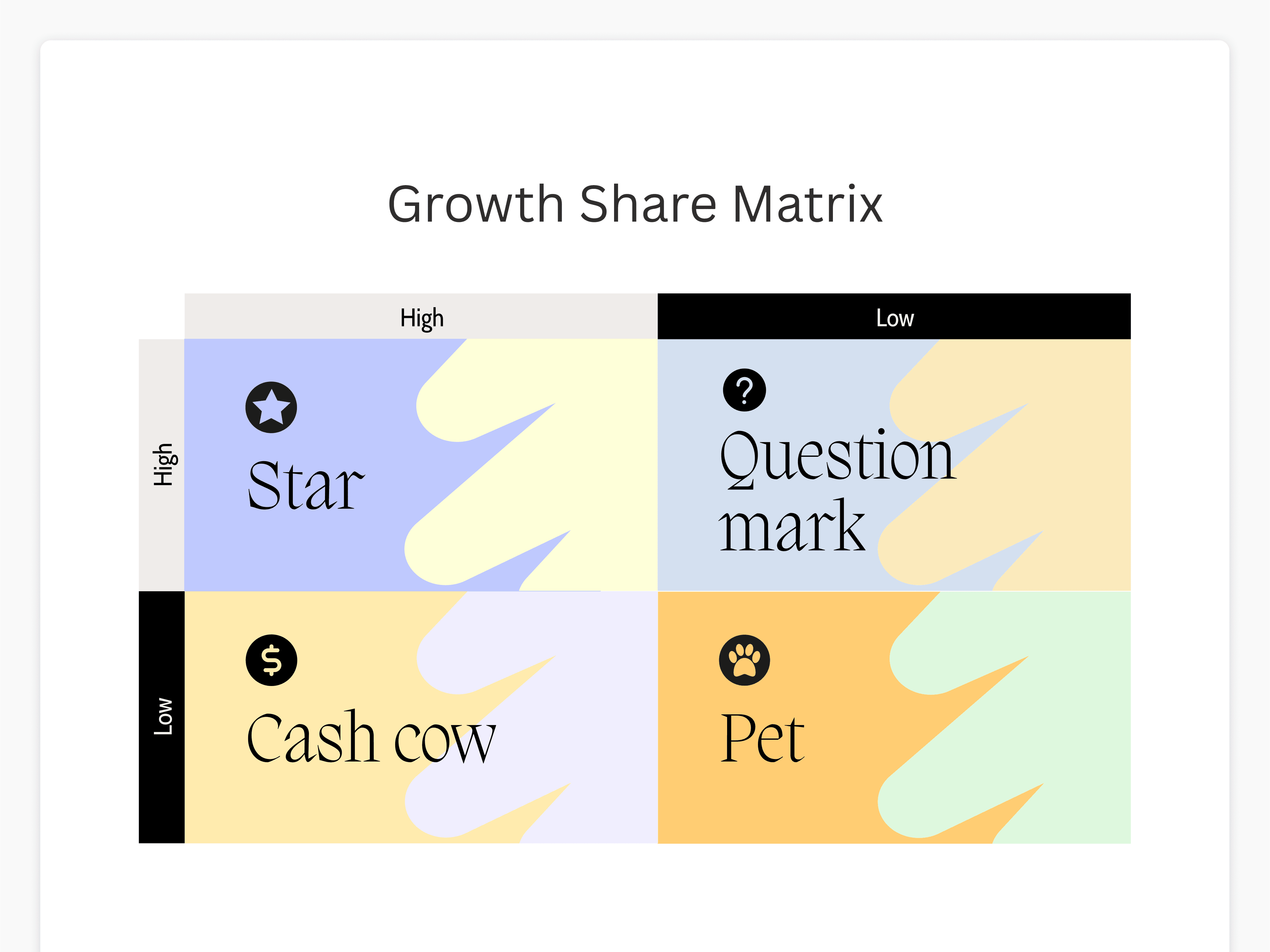The height and width of the screenshot is (952, 1270).
Task: Click the star icon in the circle
Action: tap(271, 407)
